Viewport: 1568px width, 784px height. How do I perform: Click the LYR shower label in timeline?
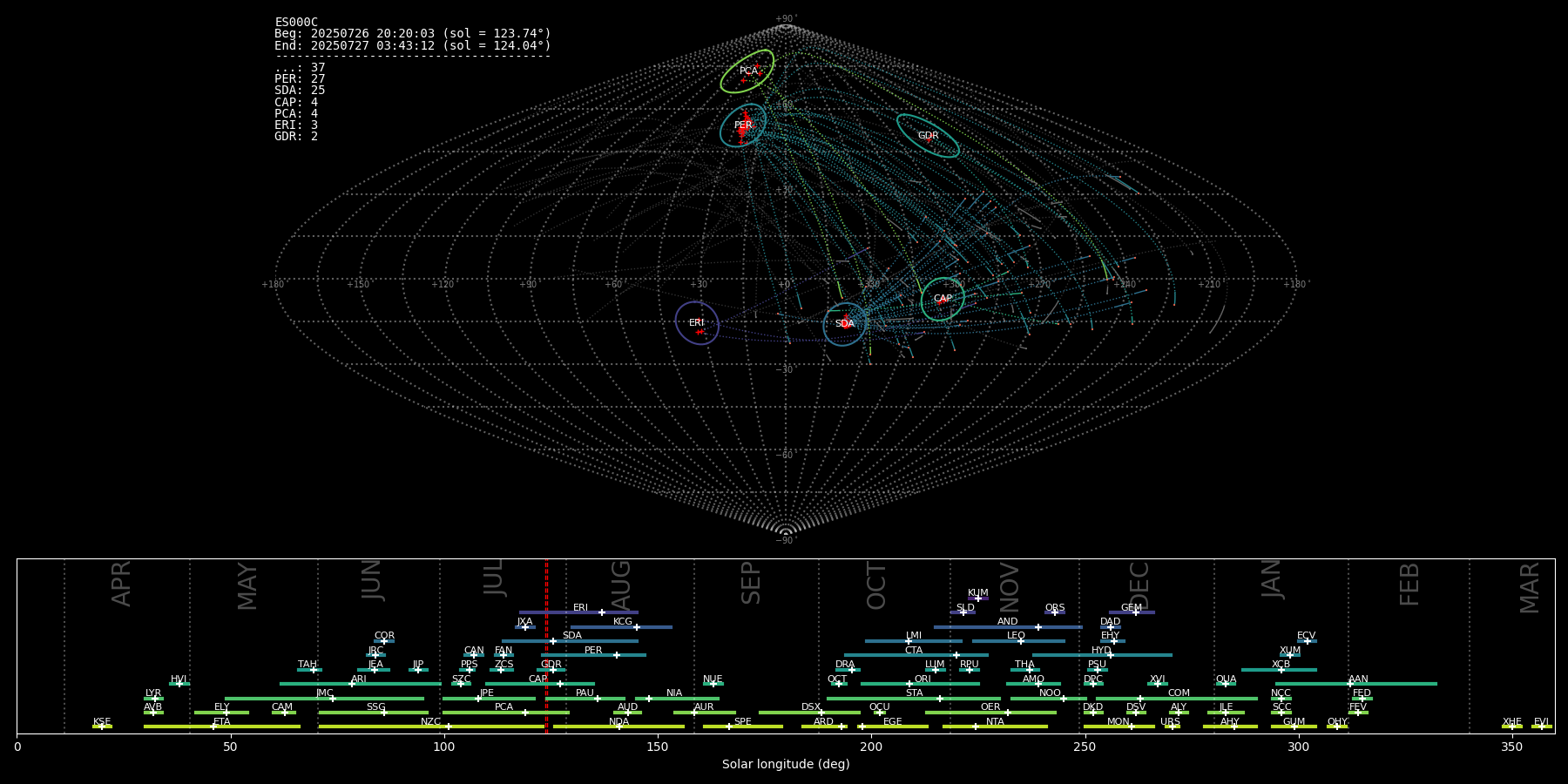[x=153, y=693]
